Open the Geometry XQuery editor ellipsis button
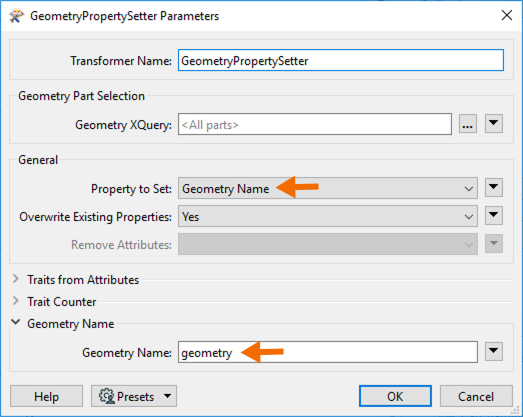This screenshot has width=523, height=417. (x=467, y=124)
